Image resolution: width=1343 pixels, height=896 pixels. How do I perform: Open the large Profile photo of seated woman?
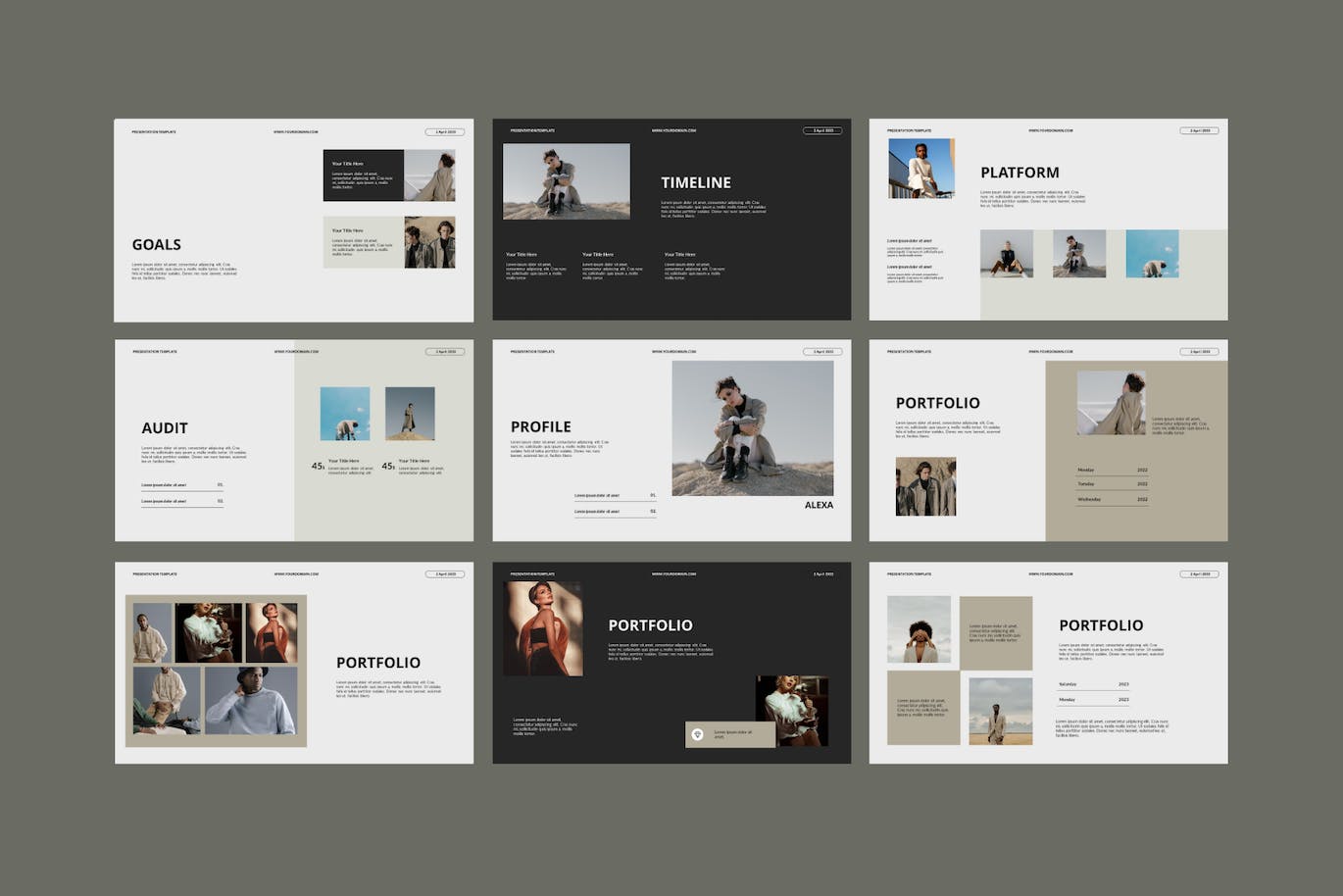[752, 427]
